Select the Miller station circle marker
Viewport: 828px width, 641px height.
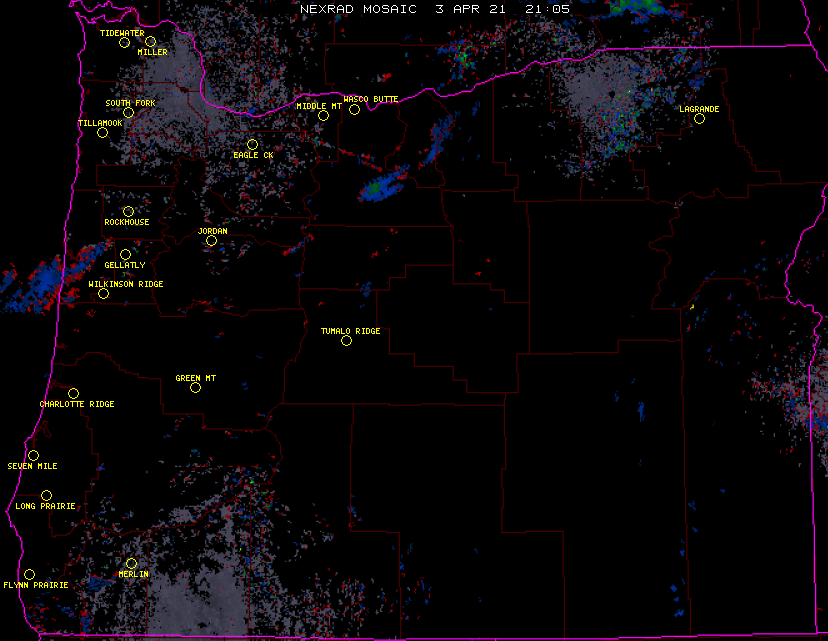tap(150, 41)
